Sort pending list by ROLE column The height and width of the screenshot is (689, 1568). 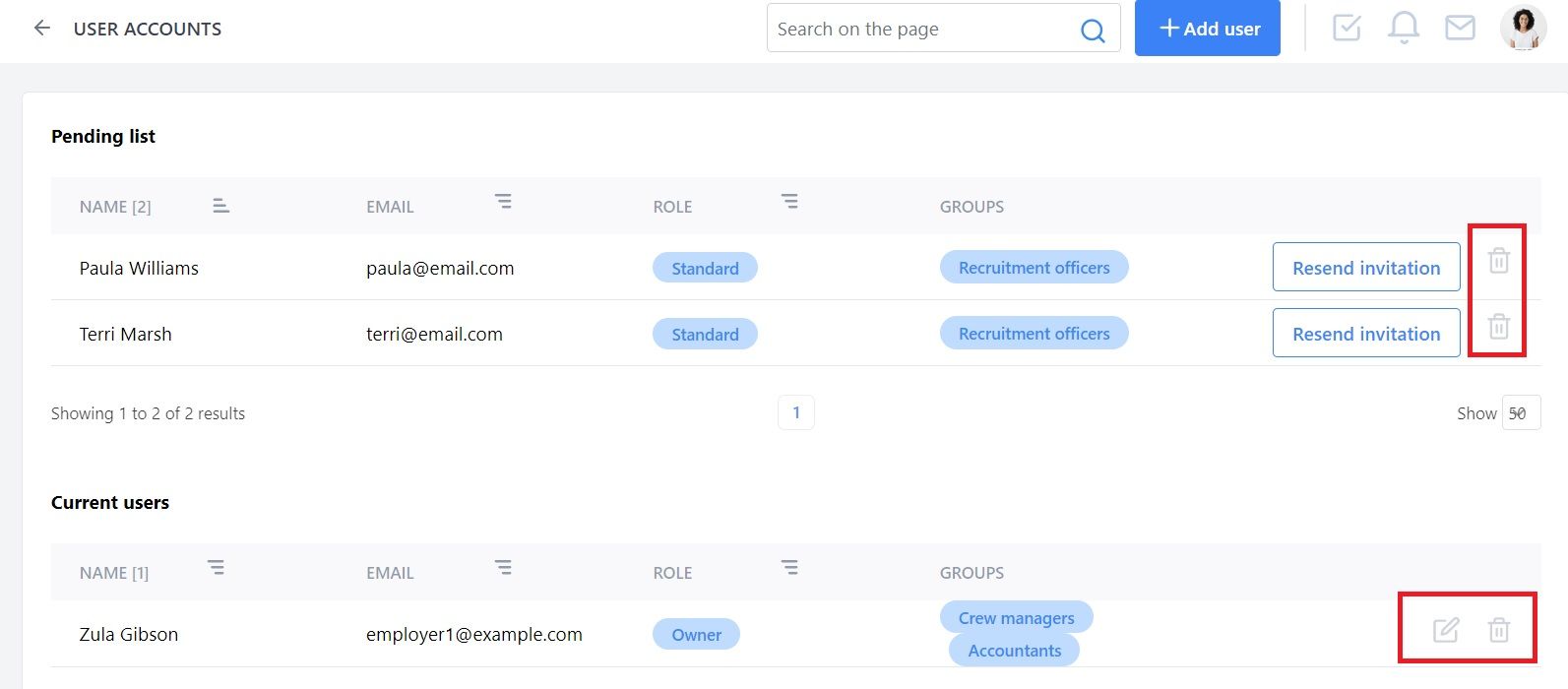click(x=789, y=202)
